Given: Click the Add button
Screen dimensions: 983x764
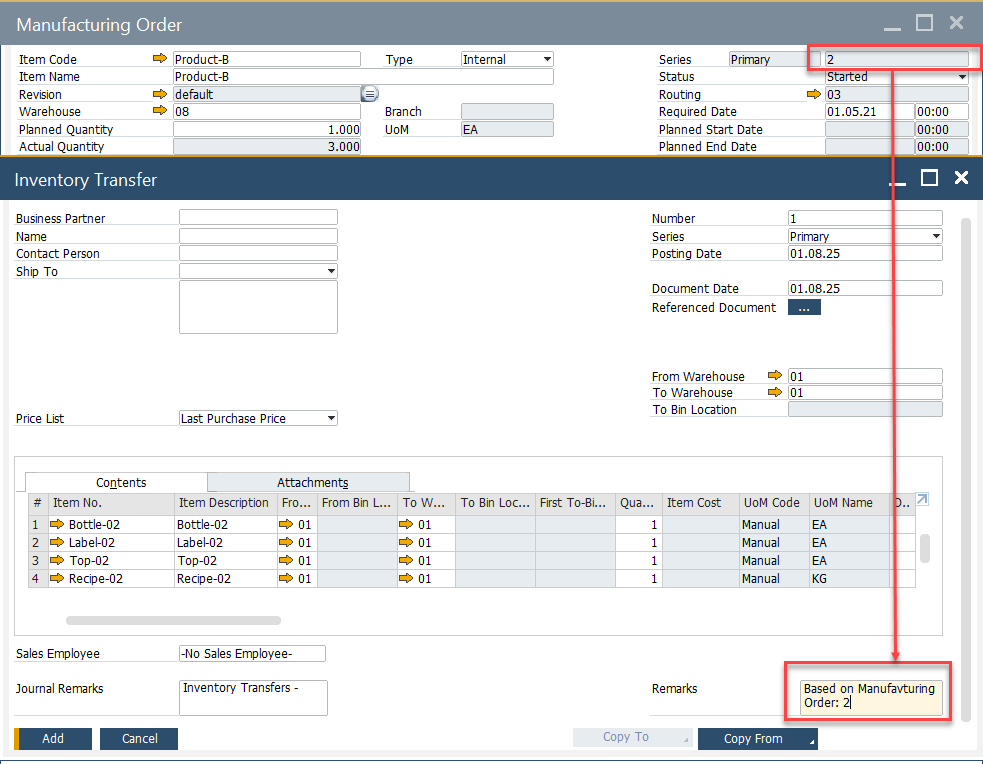Looking at the screenshot, I should (53, 738).
